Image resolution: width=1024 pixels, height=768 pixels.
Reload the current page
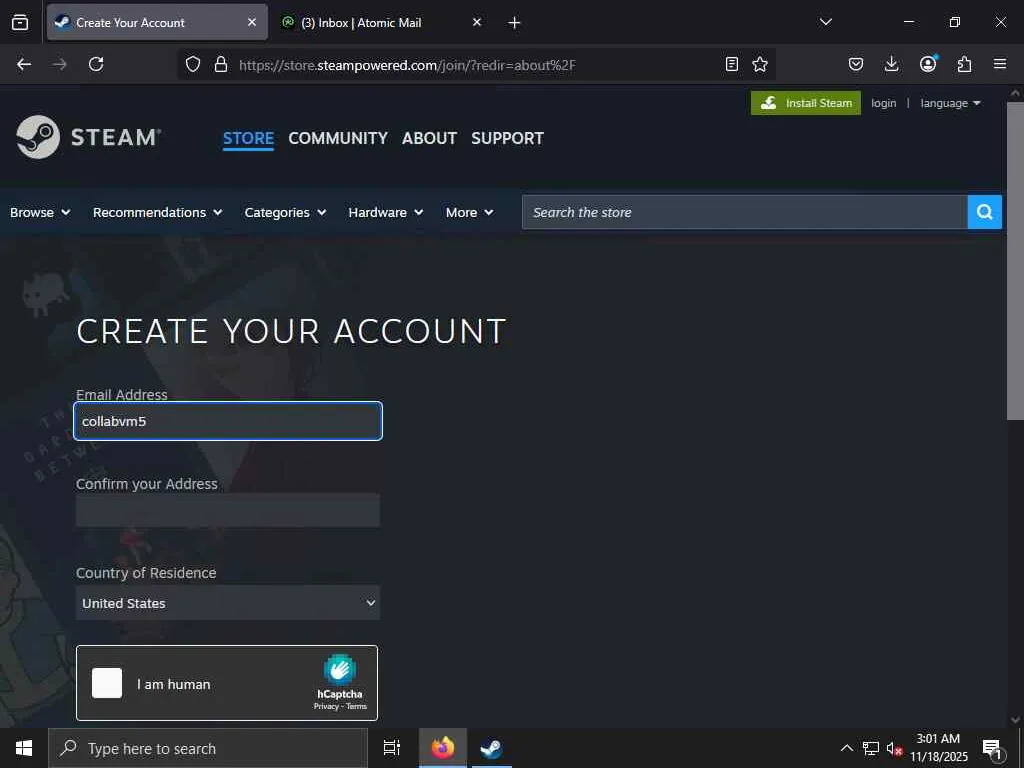pyautogui.click(x=96, y=64)
